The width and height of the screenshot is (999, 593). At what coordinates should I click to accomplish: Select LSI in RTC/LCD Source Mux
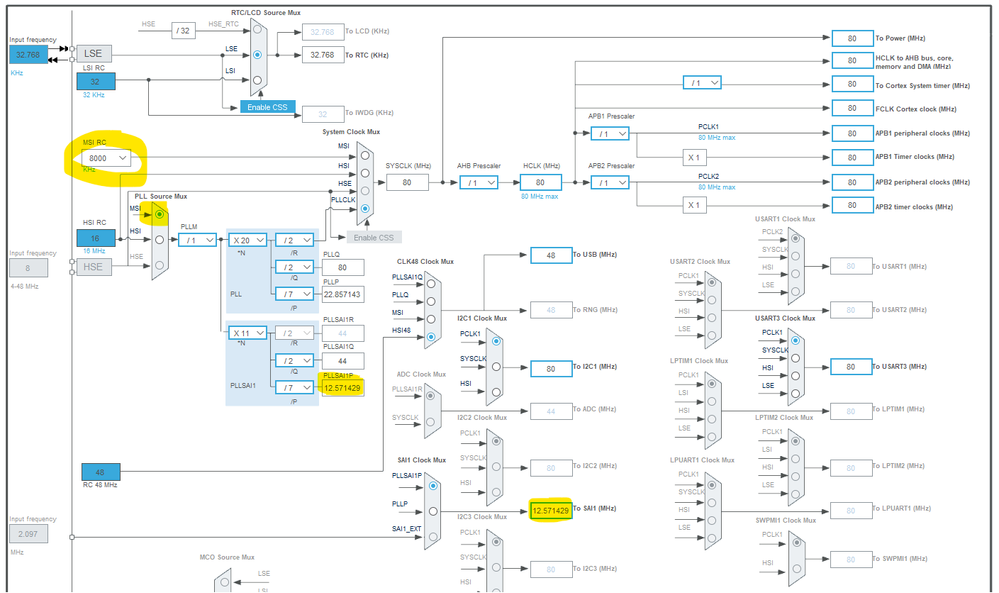coord(257,80)
